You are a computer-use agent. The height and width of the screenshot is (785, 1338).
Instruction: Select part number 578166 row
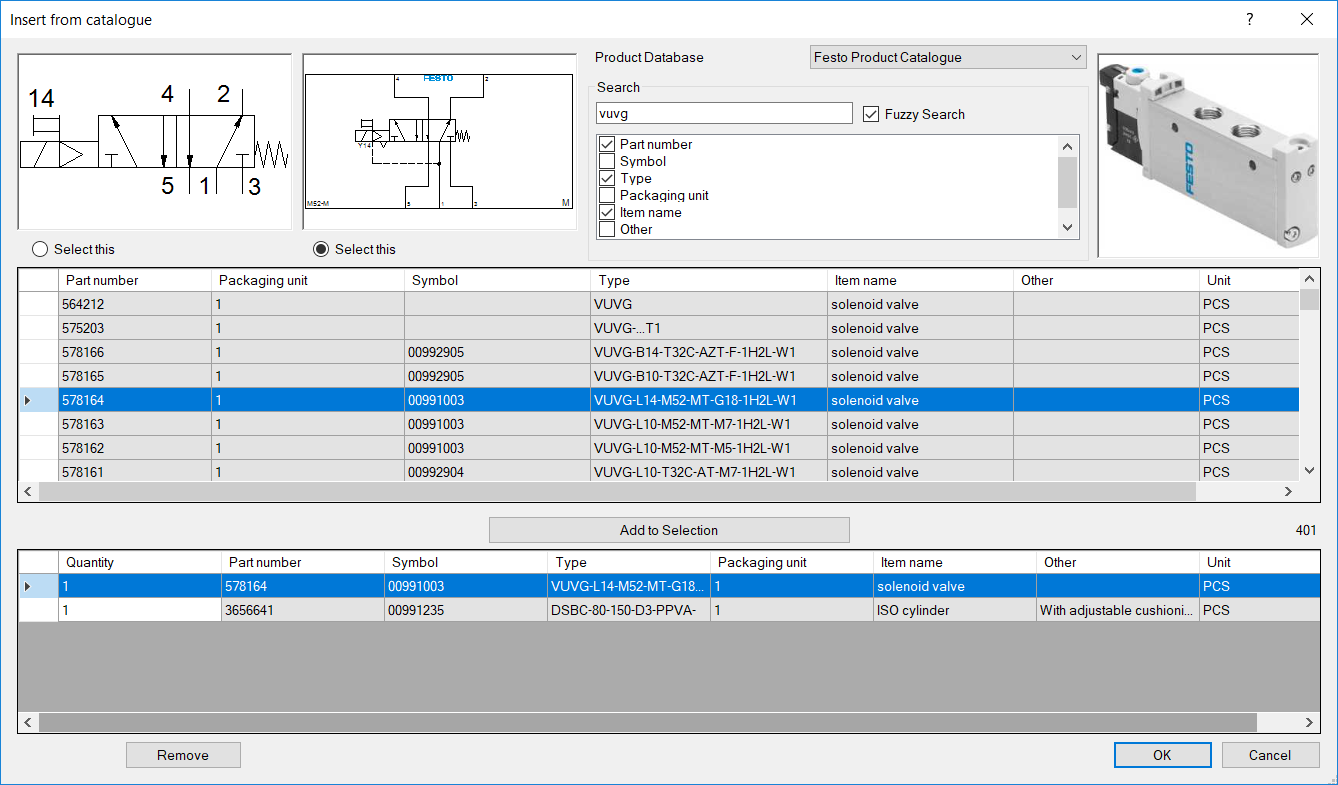pyautogui.click(x=659, y=352)
